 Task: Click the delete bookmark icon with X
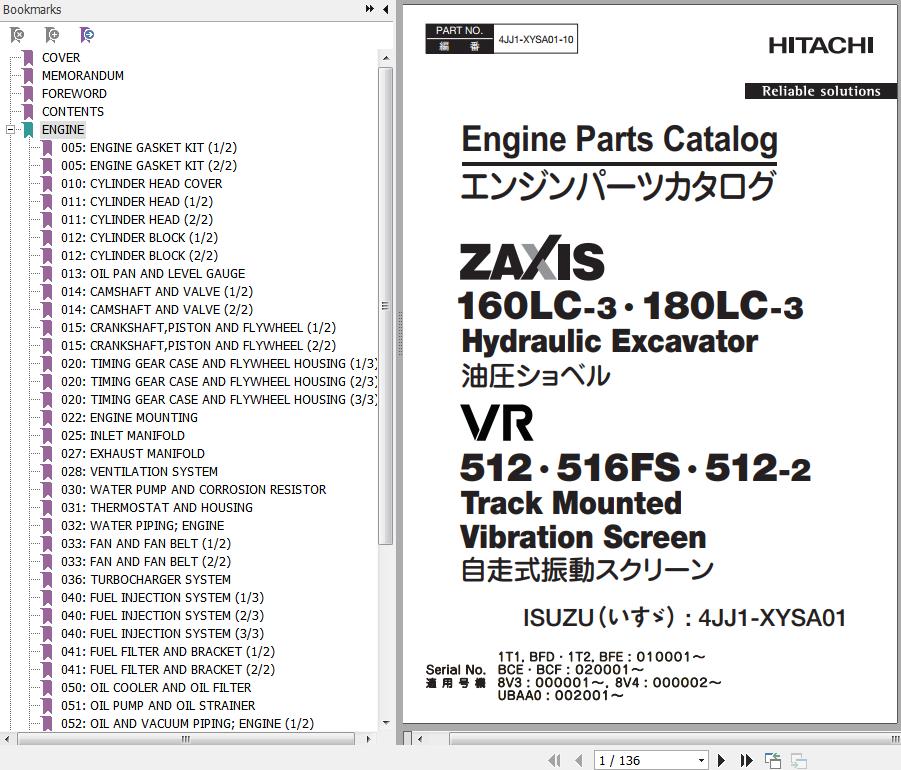[x=17, y=35]
